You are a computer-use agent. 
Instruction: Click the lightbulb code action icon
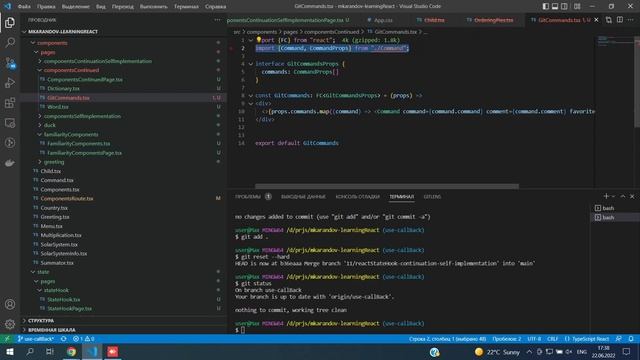click(258, 40)
